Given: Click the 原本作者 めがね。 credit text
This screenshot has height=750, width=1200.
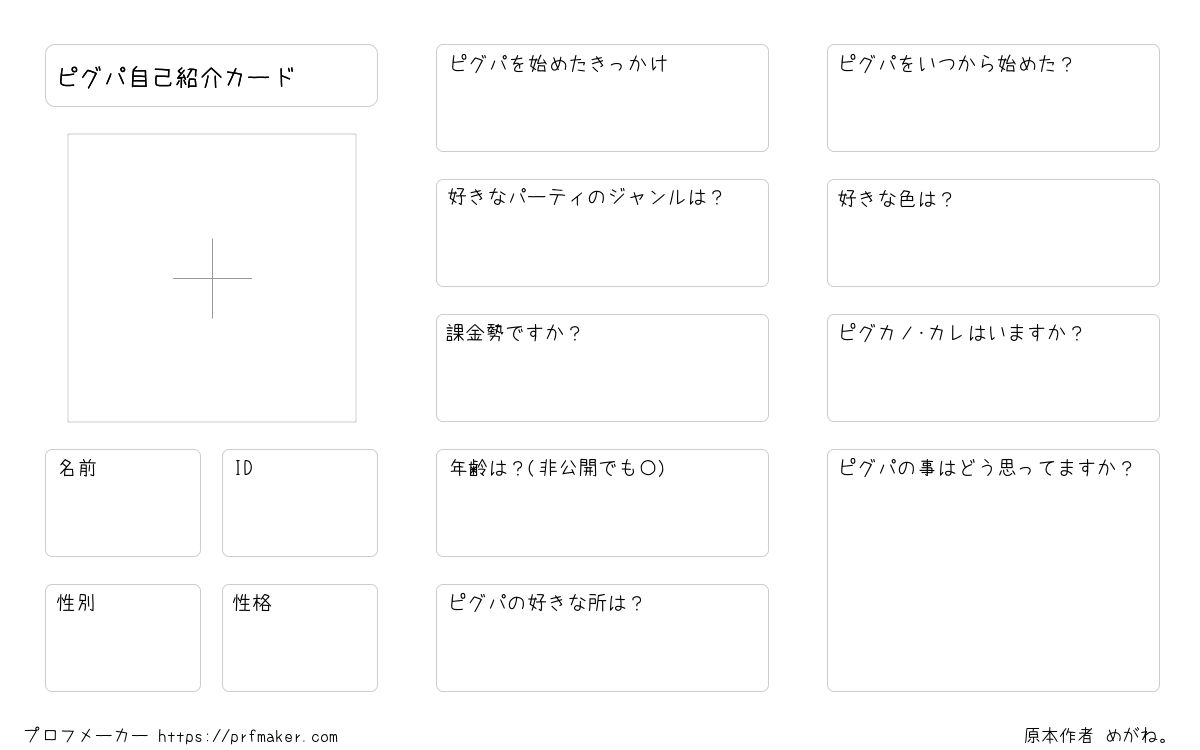Looking at the screenshot, I should click(1096, 736).
